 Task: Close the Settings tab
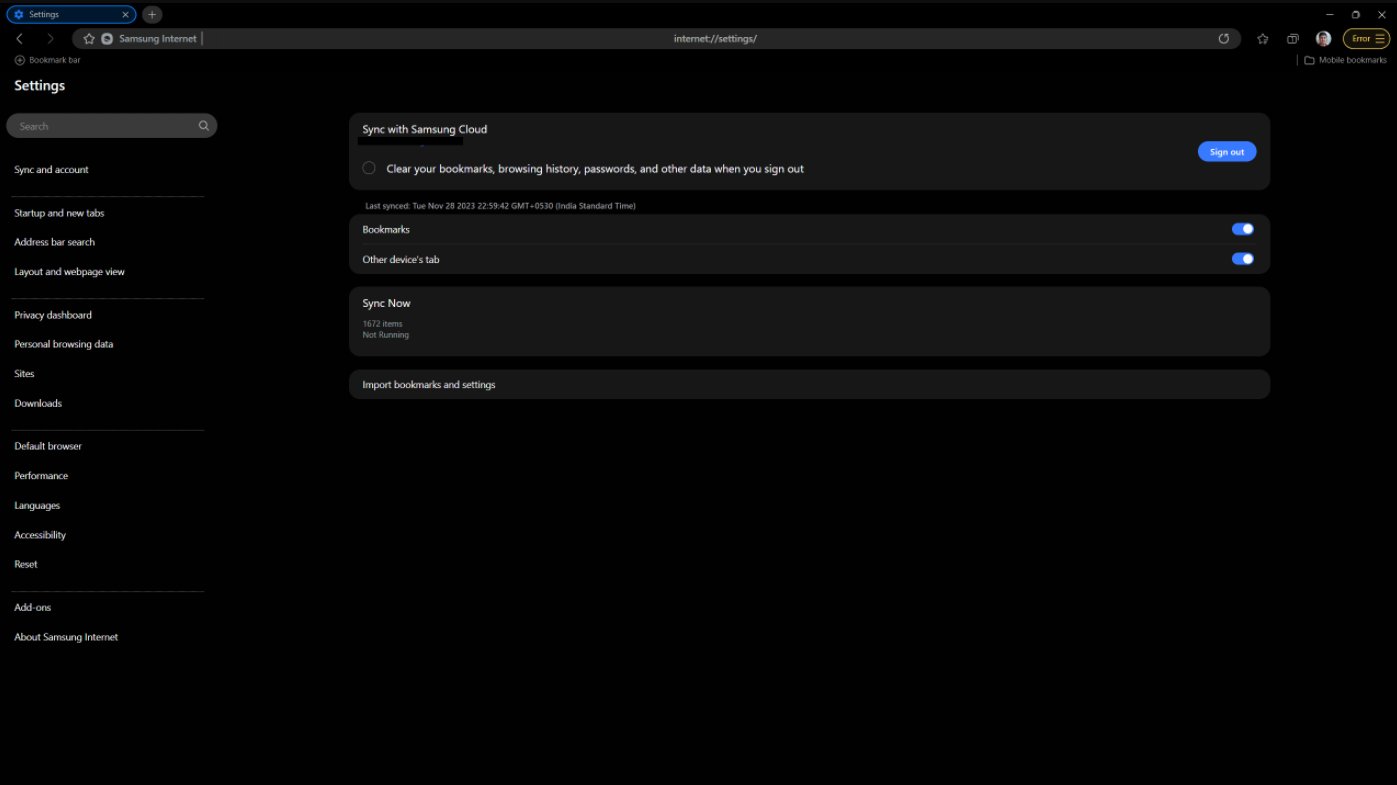[126, 15]
